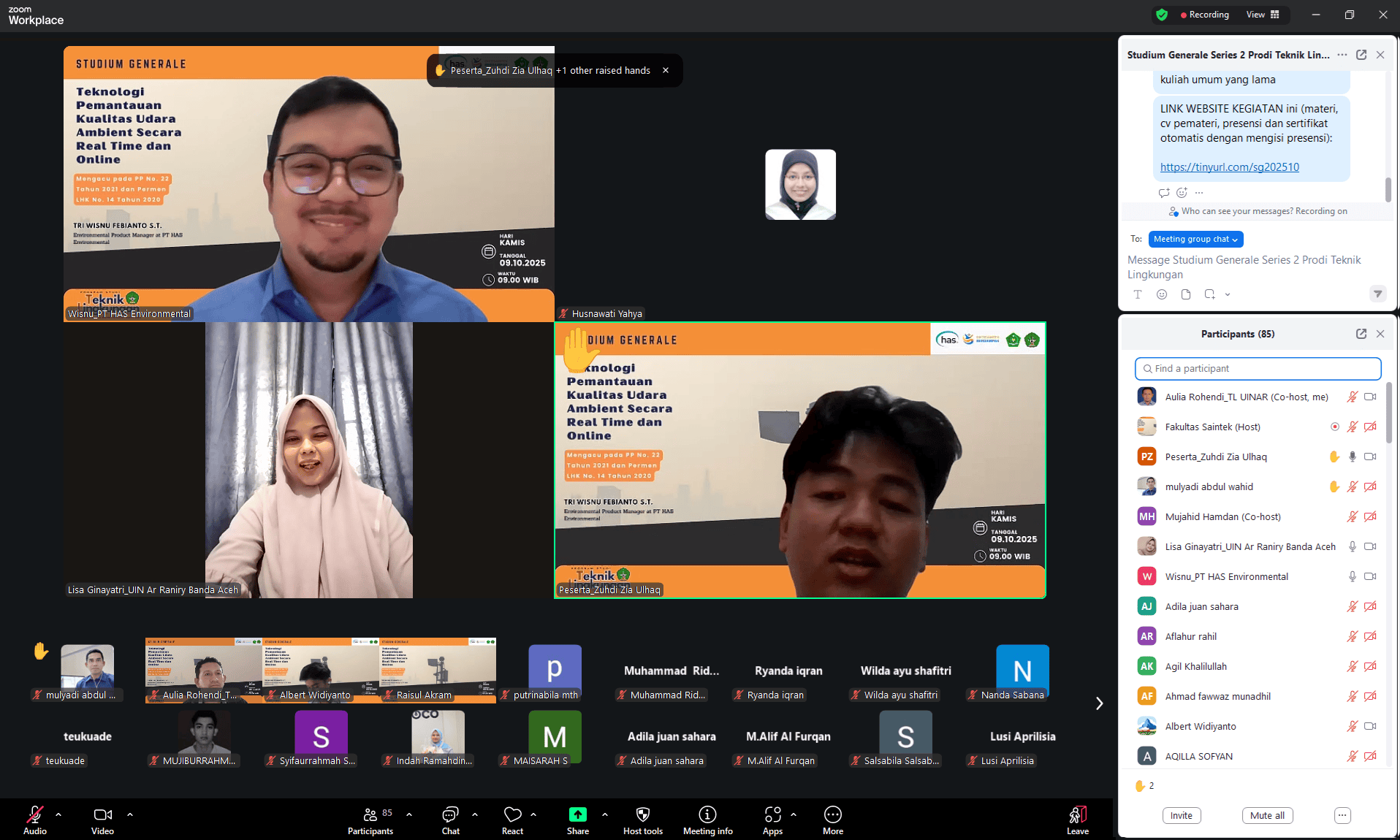This screenshot has width=1400, height=840.
Task: Toggle camera with Video button
Action: [102, 815]
